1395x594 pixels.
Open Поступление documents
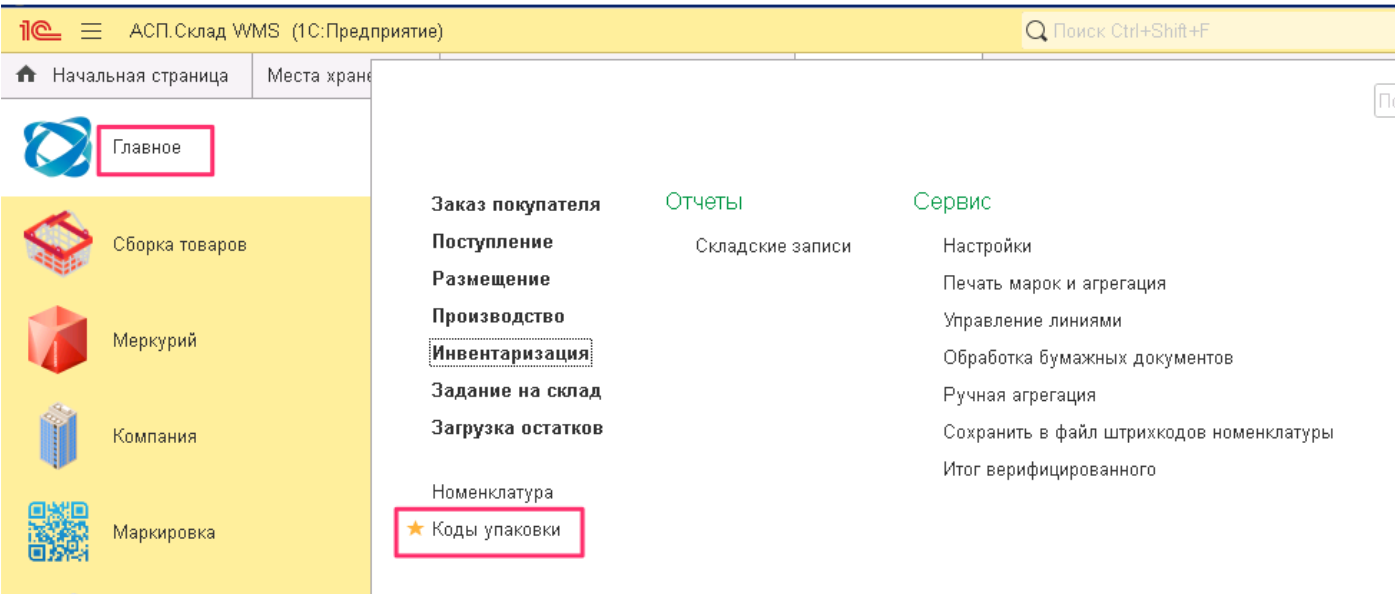(x=492, y=241)
